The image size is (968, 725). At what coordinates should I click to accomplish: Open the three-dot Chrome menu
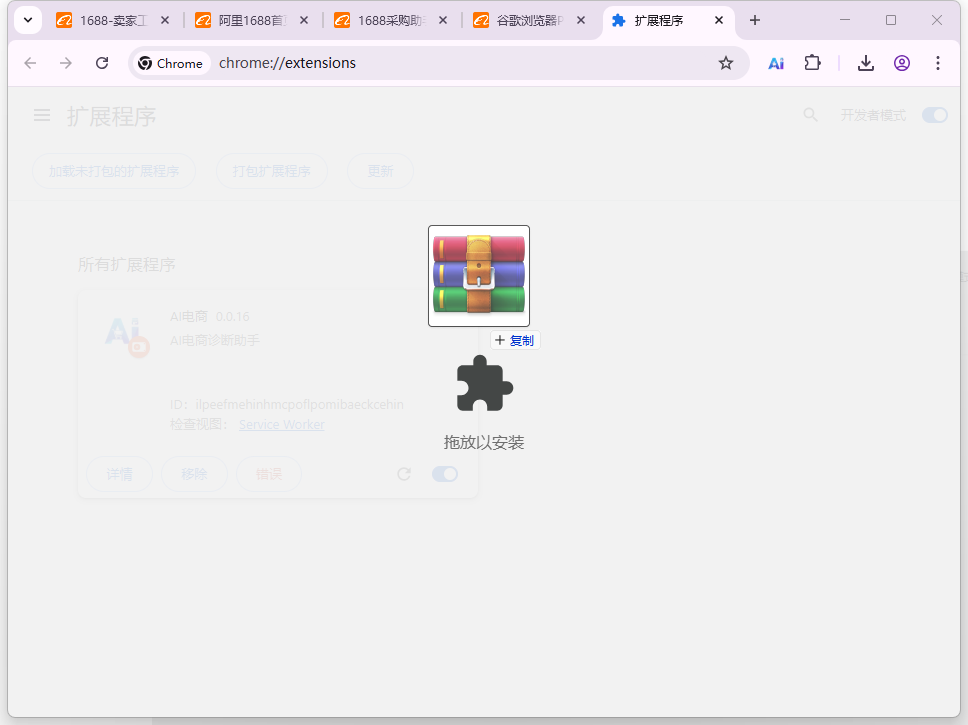click(x=938, y=62)
